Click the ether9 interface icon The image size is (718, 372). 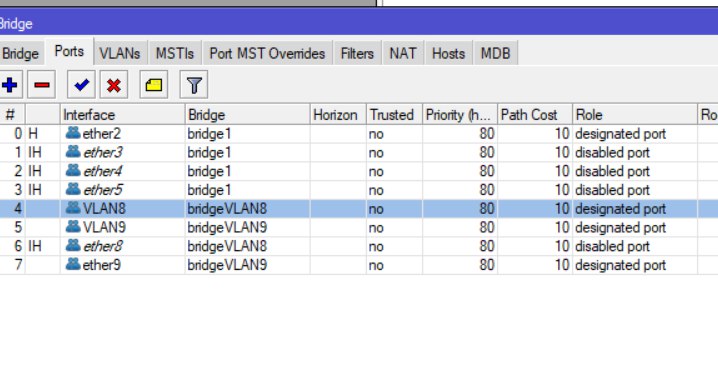click(73, 265)
